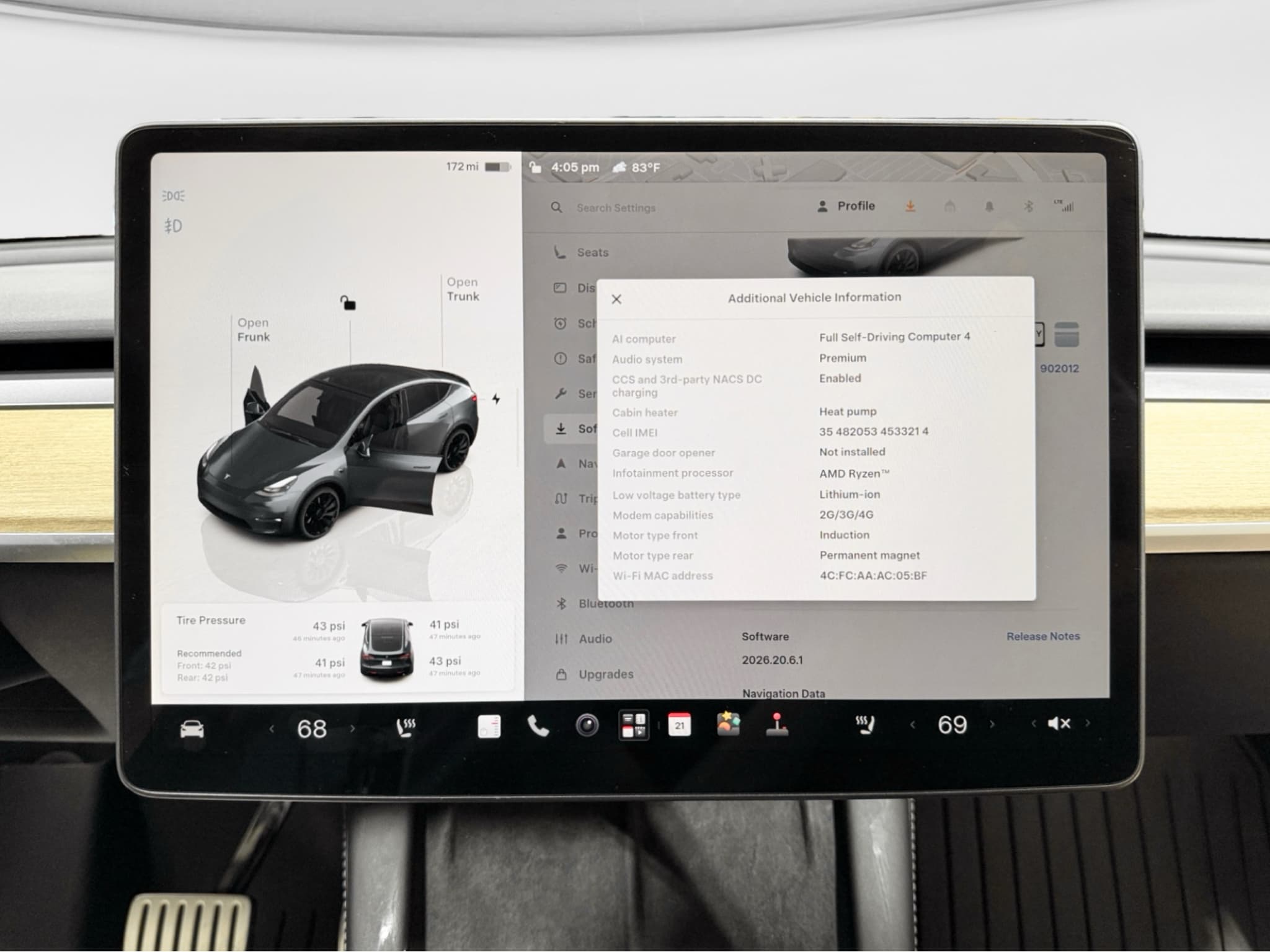Open the notes app icon in bottom bar
Screen dimensions: 1270x952
[x=489, y=726]
